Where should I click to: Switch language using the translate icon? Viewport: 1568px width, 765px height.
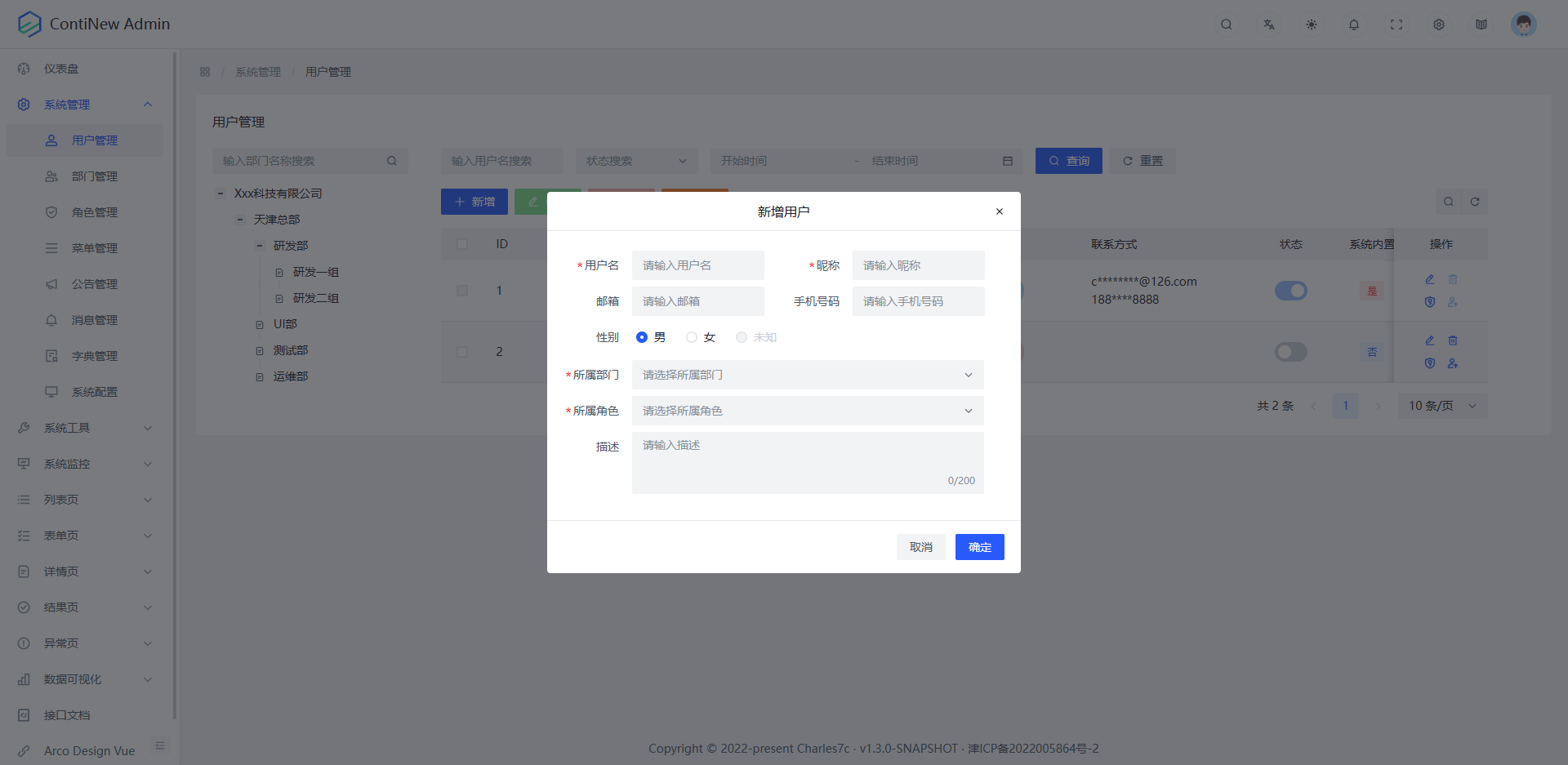(1268, 24)
